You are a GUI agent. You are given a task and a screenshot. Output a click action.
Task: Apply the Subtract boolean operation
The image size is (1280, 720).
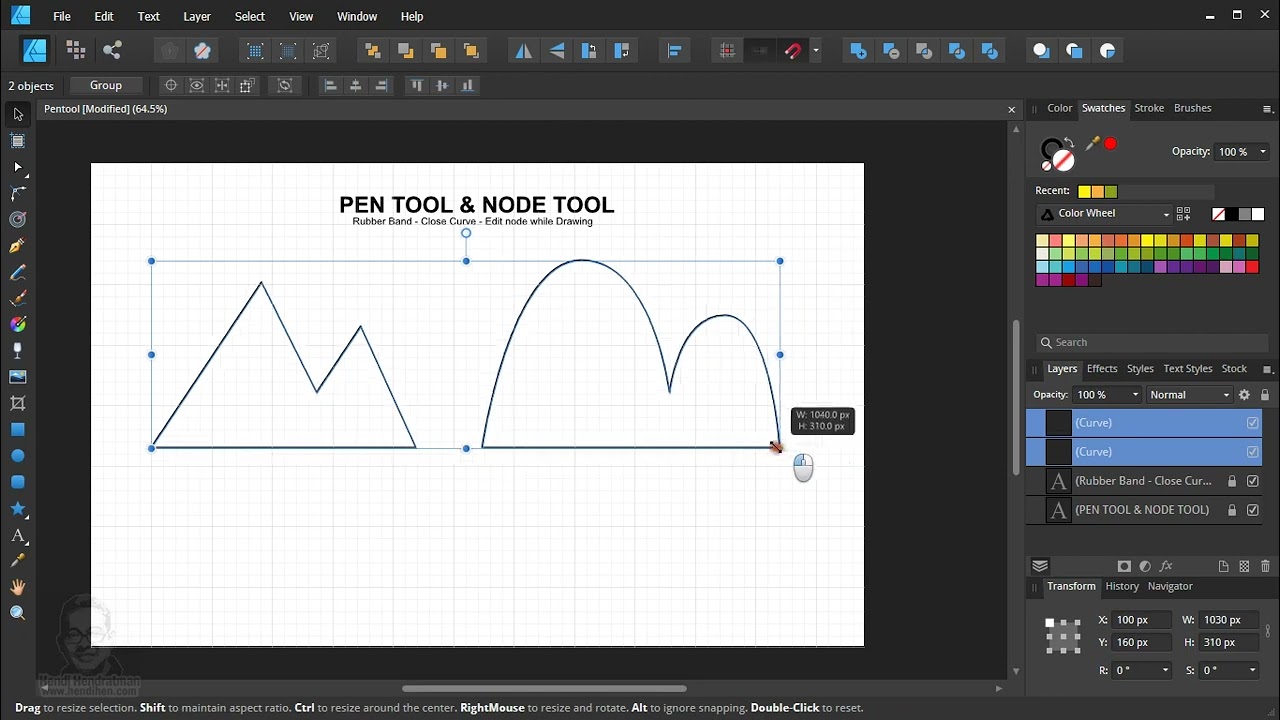point(891,51)
